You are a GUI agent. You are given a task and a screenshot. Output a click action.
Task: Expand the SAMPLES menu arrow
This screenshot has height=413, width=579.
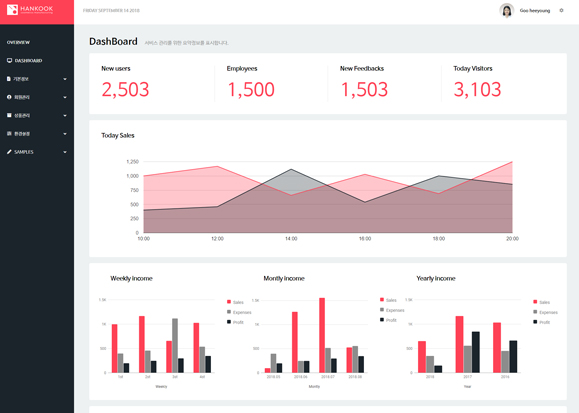coord(65,152)
